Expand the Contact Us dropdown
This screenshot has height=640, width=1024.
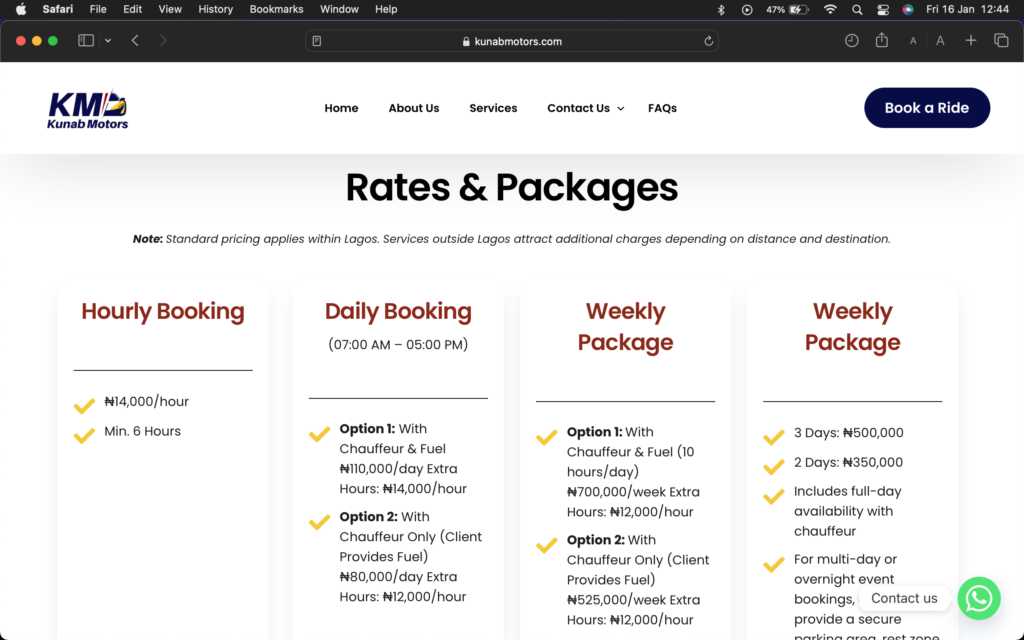(620, 109)
